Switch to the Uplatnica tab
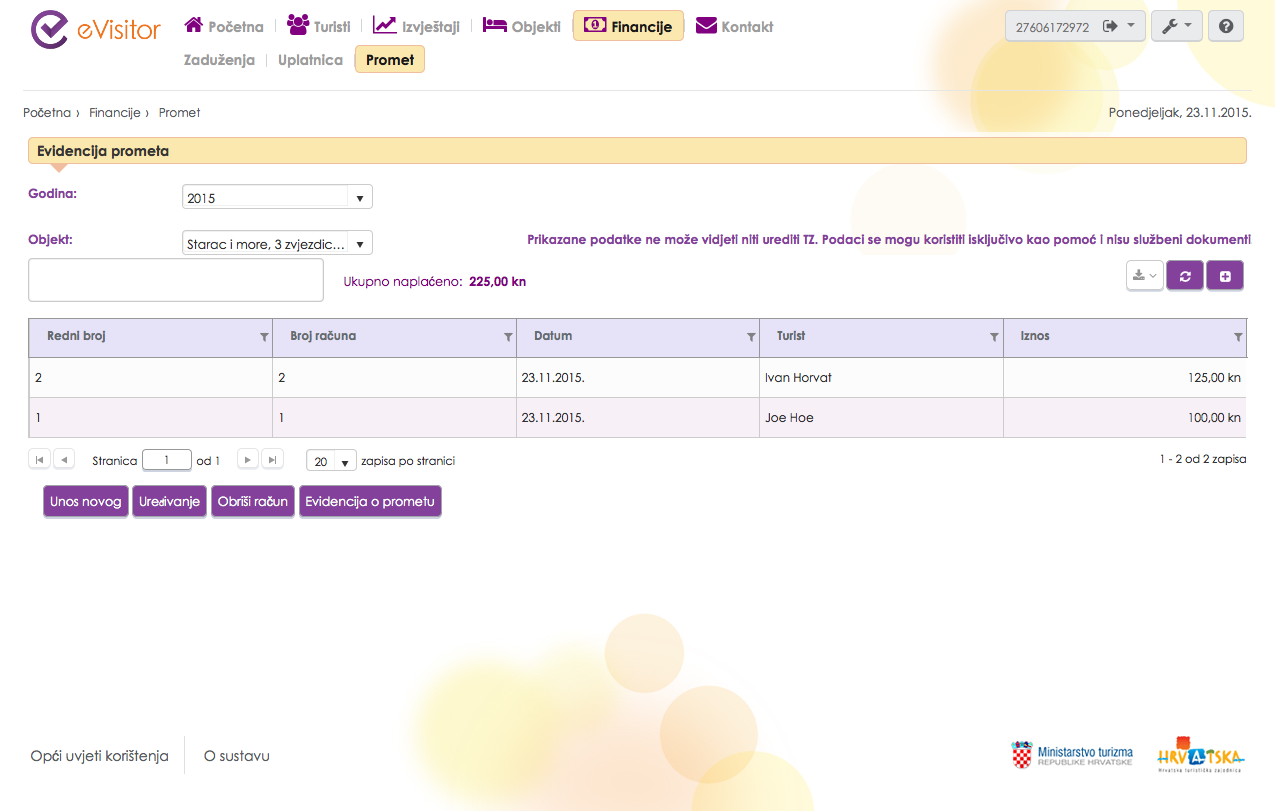This screenshot has height=811, width=1275. tap(310, 60)
